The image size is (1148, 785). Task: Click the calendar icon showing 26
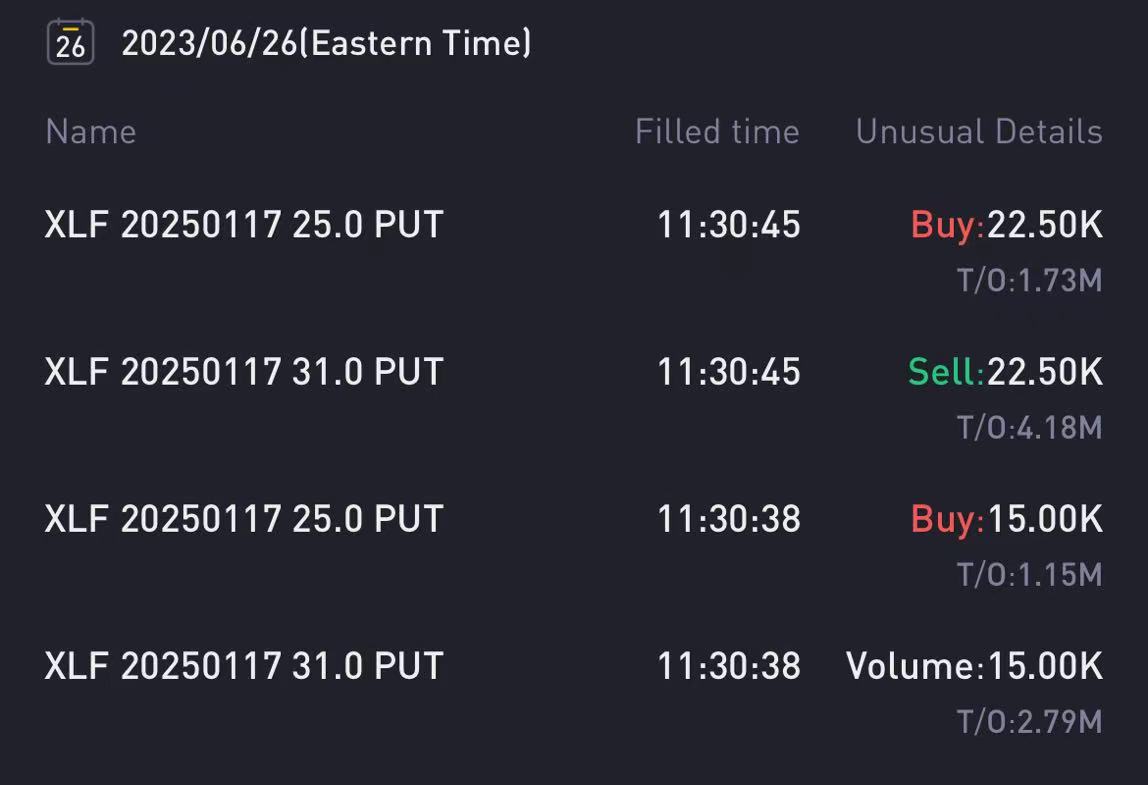coord(70,42)
